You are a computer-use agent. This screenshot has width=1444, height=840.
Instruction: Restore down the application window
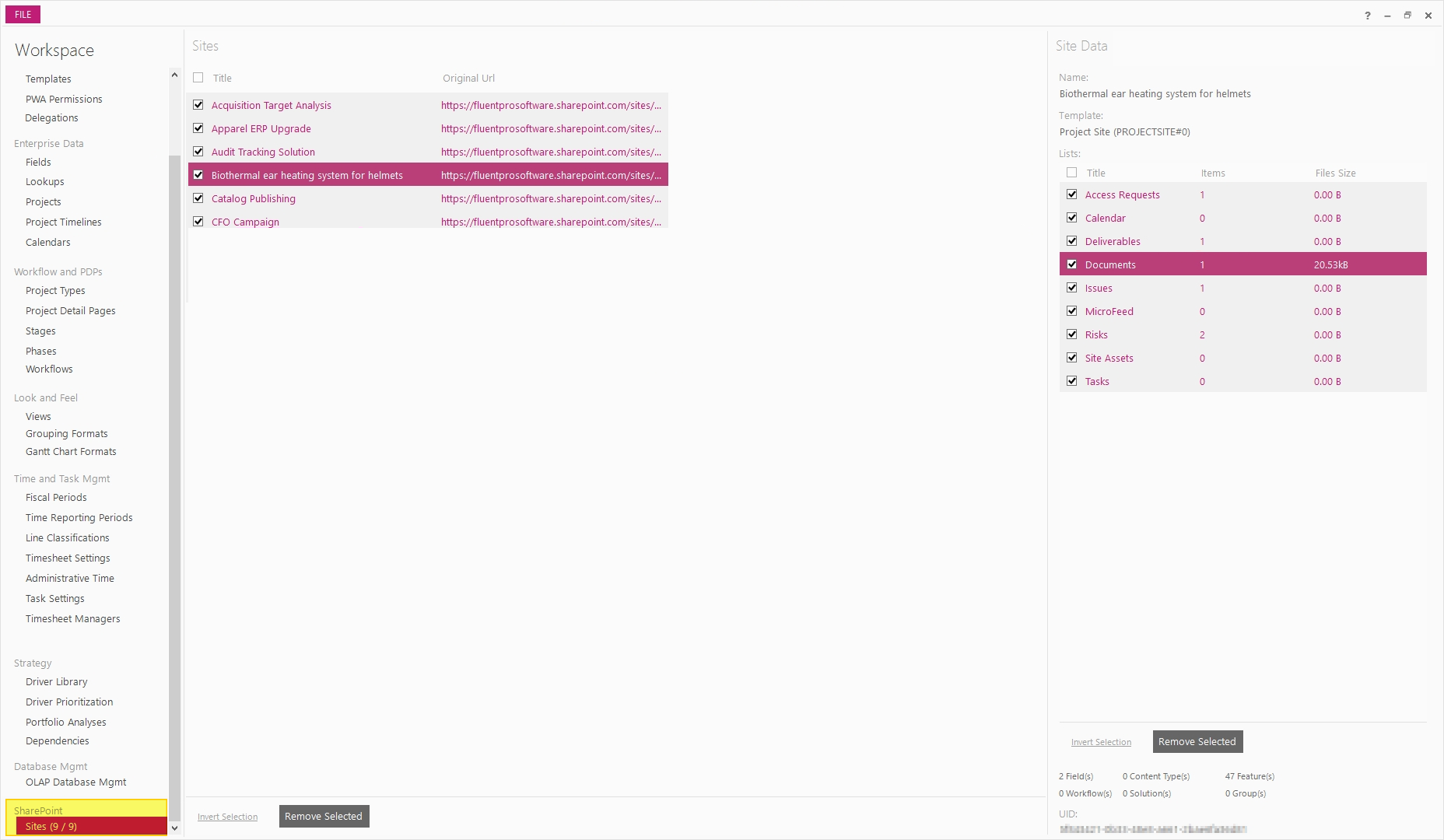coord(1407,16)
